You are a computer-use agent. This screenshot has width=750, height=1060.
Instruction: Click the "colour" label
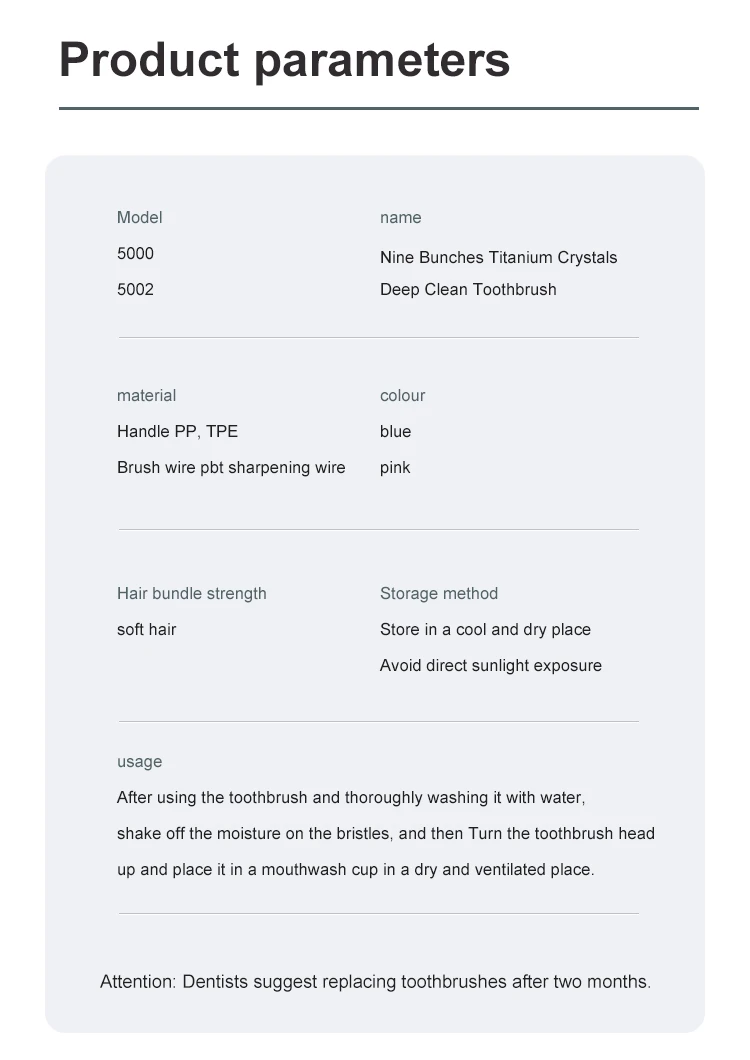point(402,395)
